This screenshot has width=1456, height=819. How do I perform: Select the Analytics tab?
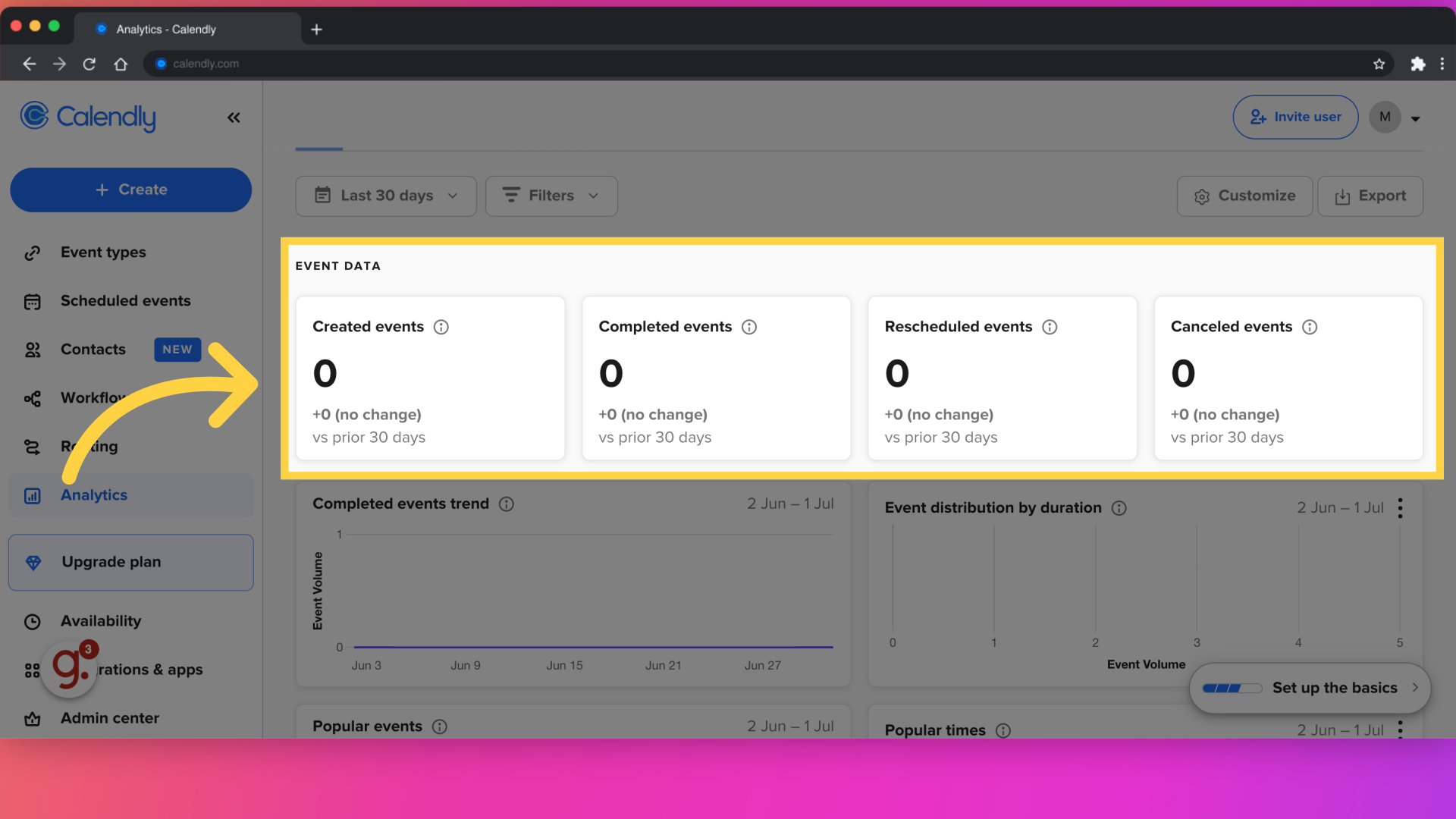click(94, 494)
